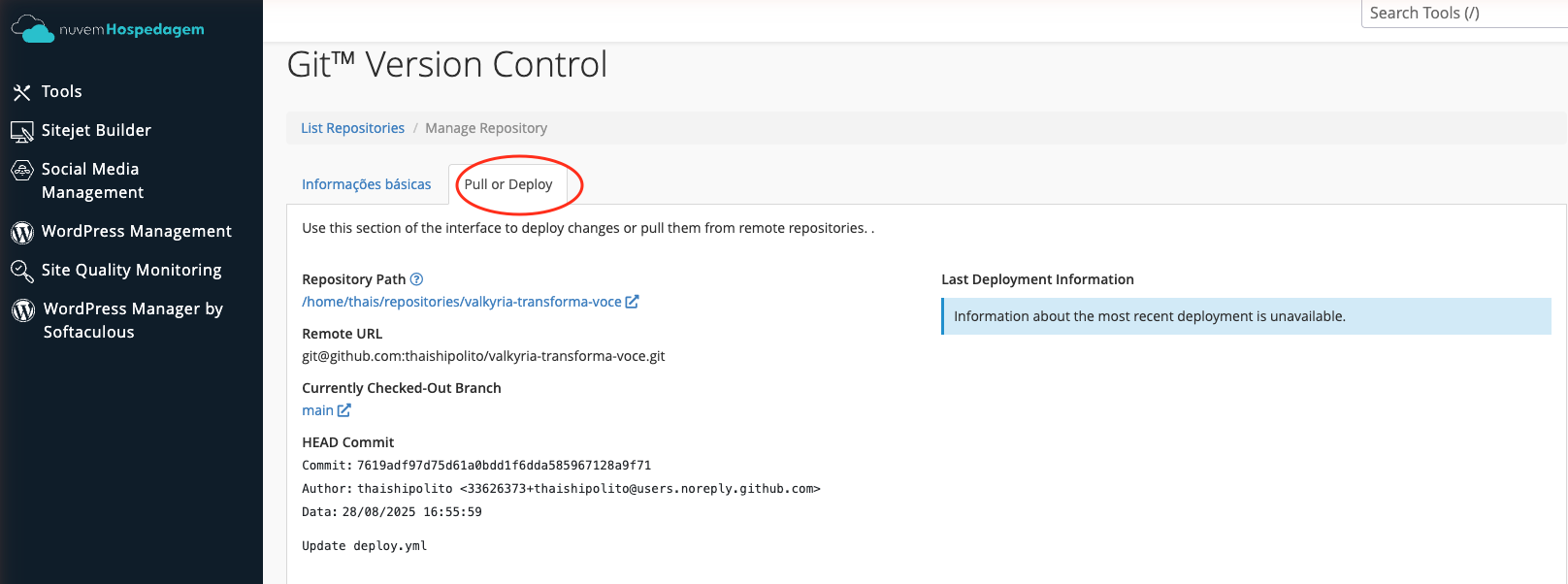Click the Remote URL git@github.com value

(483, 356)
